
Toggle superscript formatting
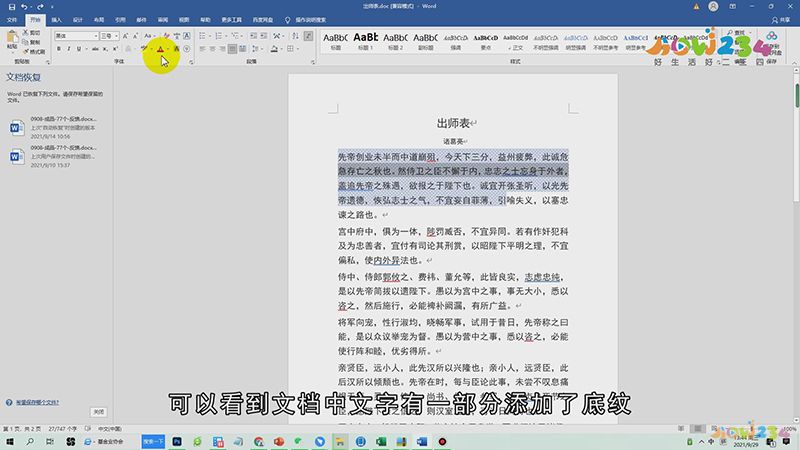[x=115, y=49]
